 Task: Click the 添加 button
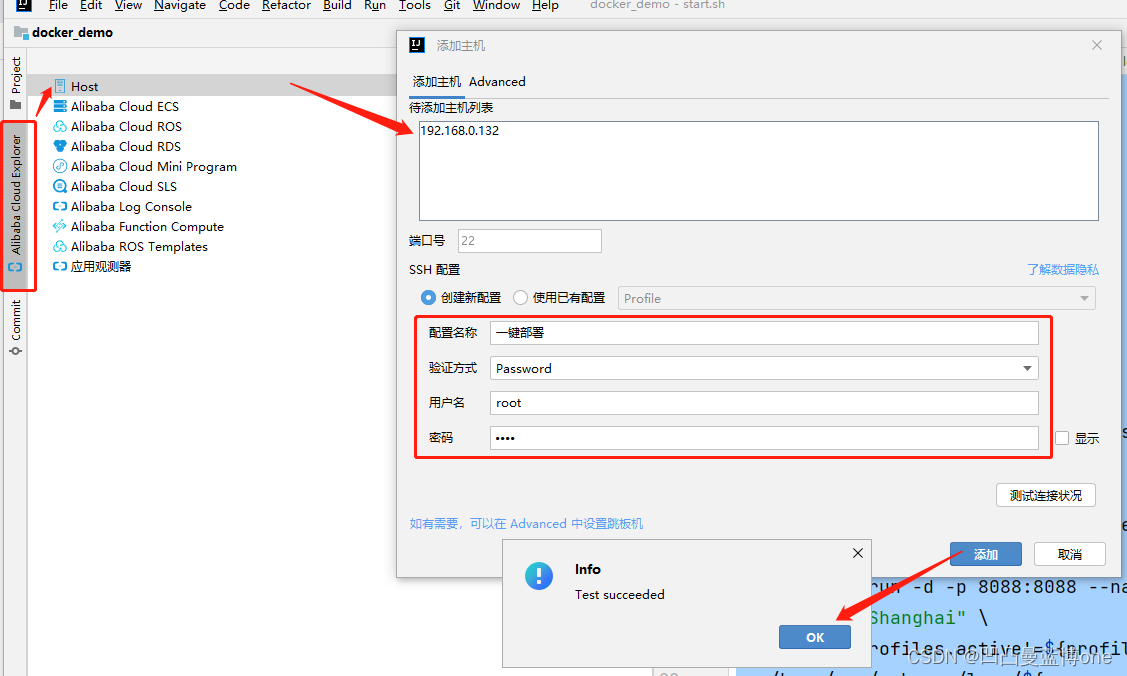[x=986, y=555]
